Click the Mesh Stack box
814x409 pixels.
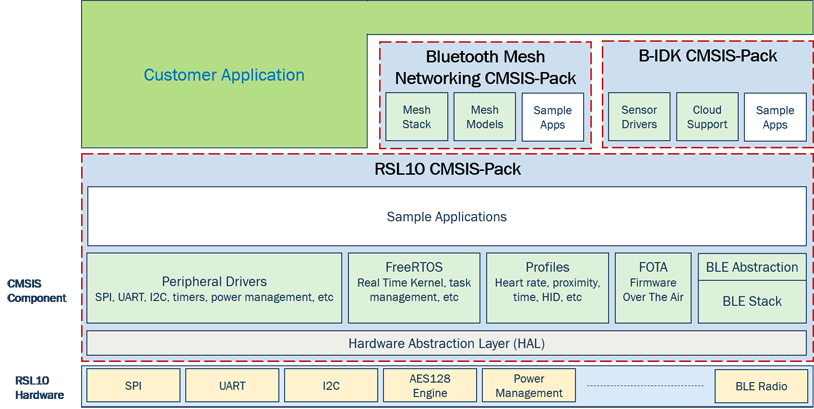coord(416,117)
